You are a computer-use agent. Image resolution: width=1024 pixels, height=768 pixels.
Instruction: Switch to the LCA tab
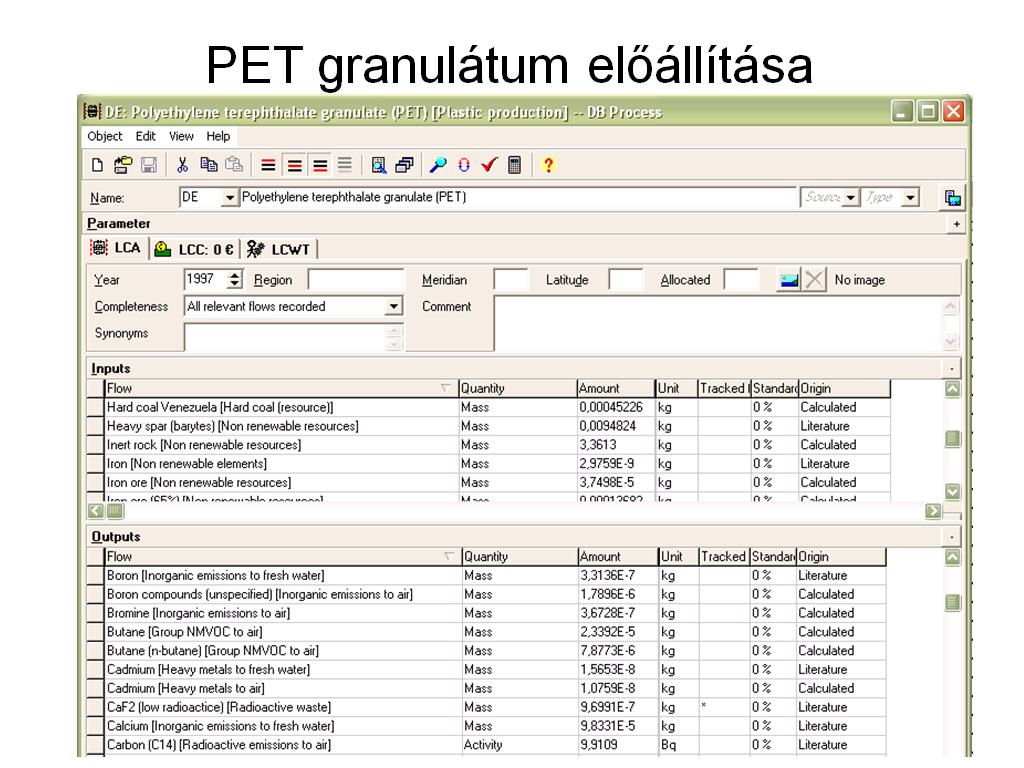(116, 248)
